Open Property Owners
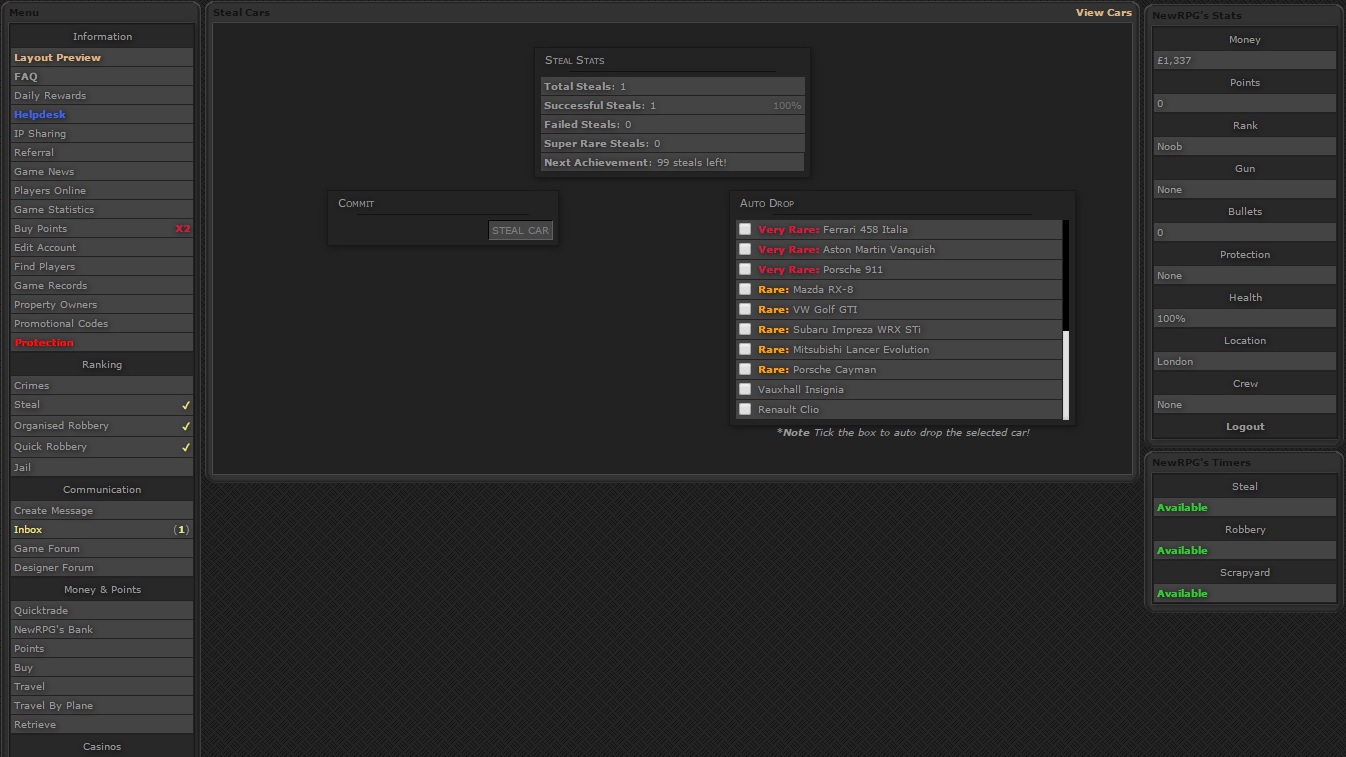The height and width of the screenshot is (757, 1346). [101, 305]
